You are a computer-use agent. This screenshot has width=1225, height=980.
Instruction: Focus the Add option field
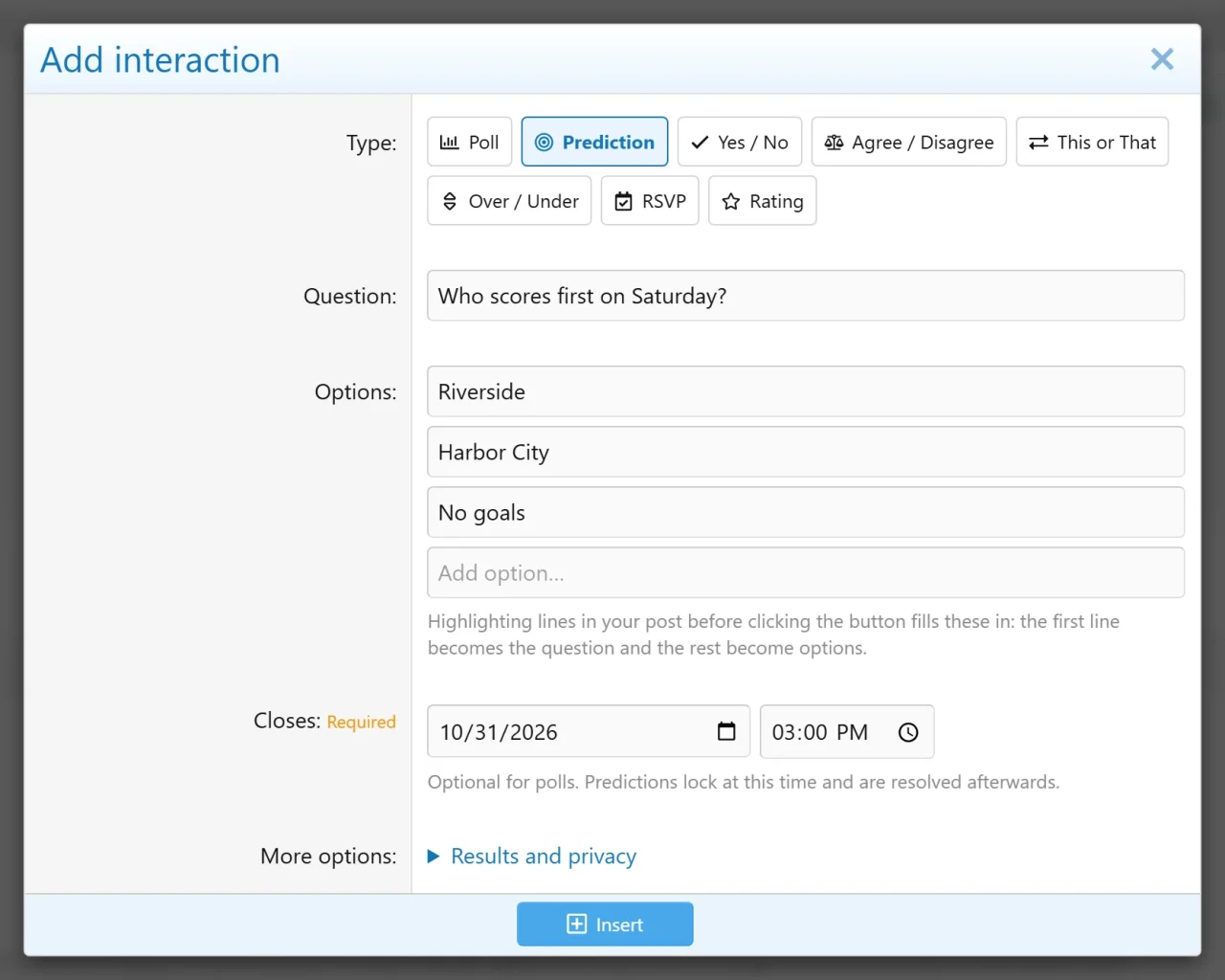806,572
